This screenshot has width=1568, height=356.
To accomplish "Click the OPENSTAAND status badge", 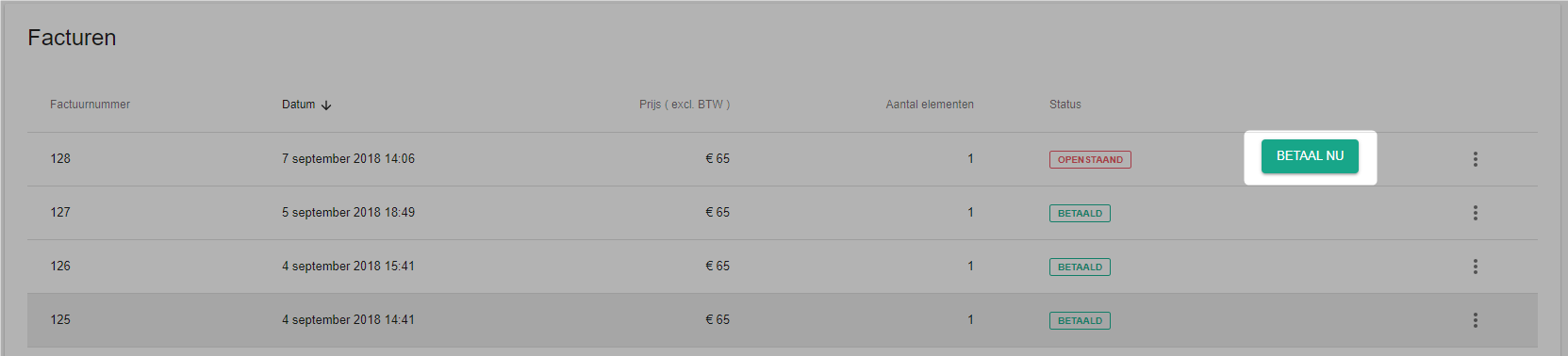I will pyautogui.click(x=1090, y=160).
